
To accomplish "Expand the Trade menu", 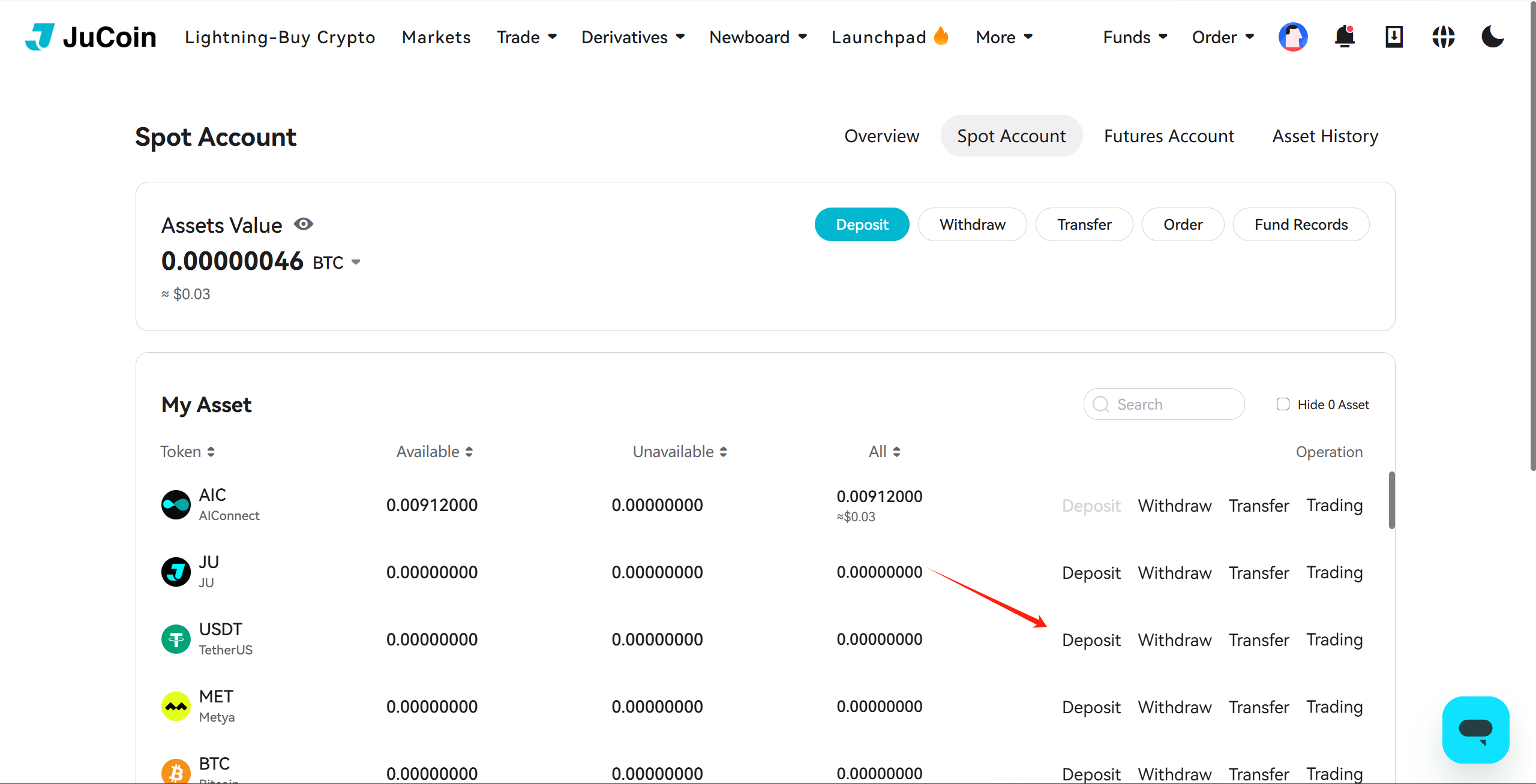I will pyautogui.click(x=527, y=37).
